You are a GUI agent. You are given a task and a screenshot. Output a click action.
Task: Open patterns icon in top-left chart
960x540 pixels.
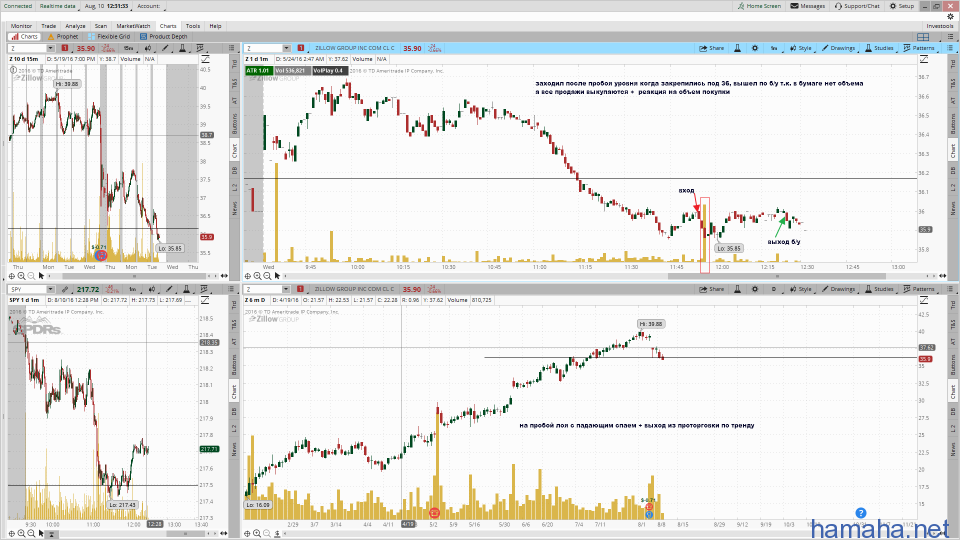(200, 48)
